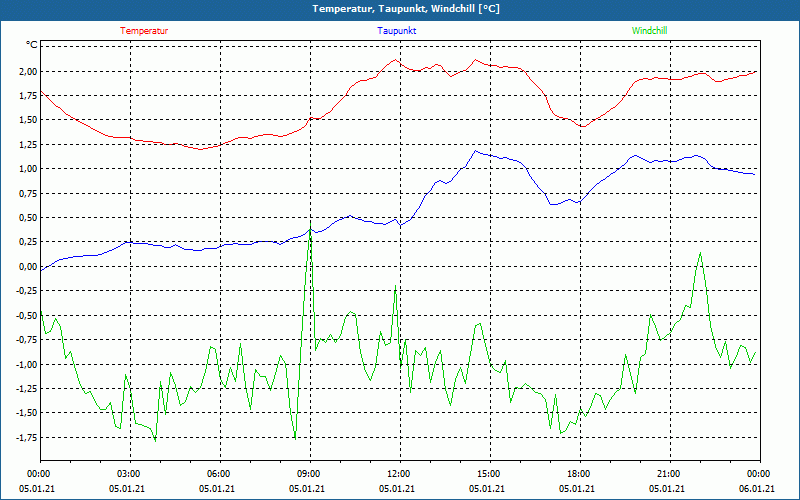The image size is (800, 500).
Task: Click the 2,00 y-axis value
Action: pos(29,71)
